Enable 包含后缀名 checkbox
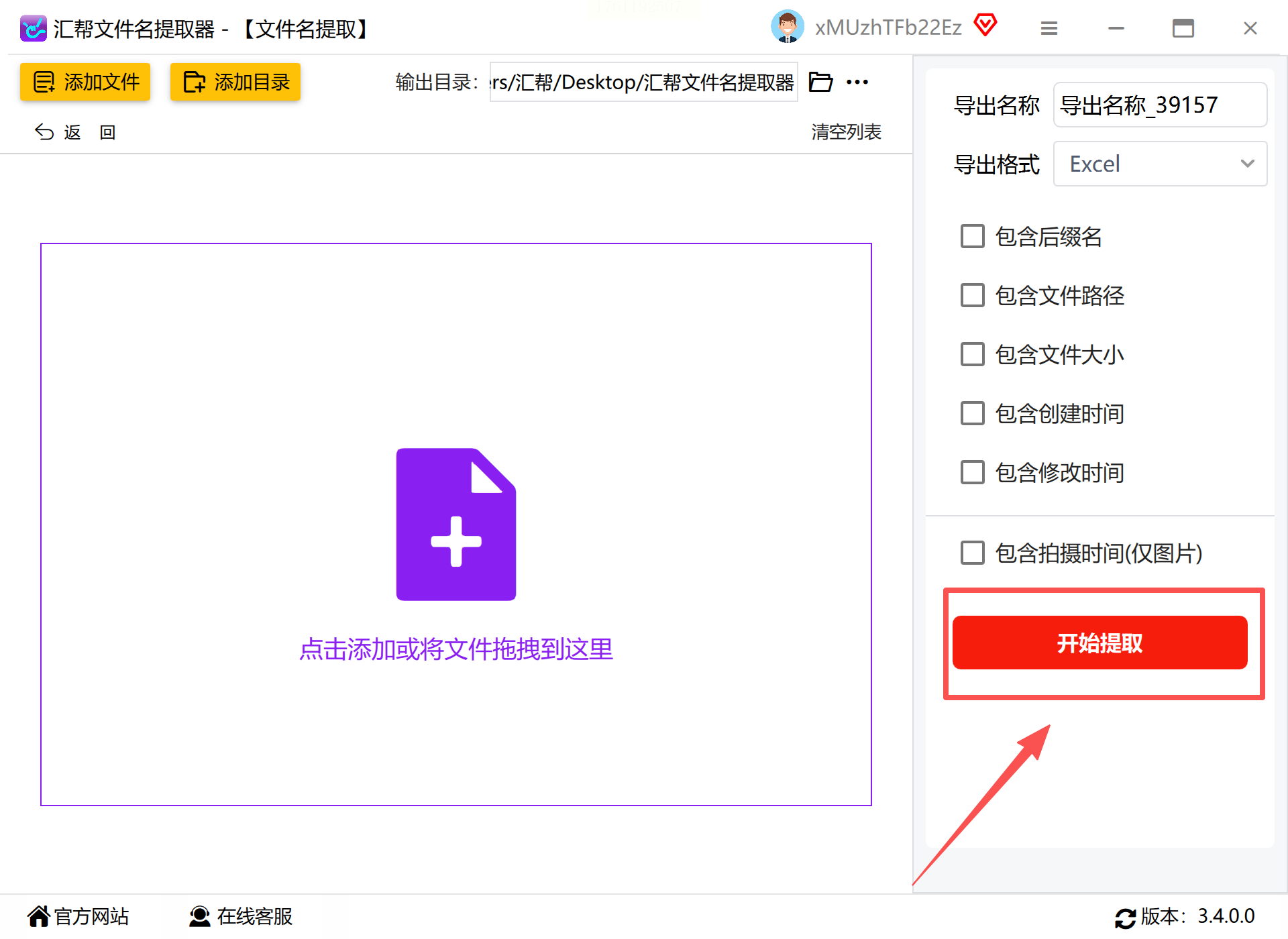This screenshot has height=939, width=1288. click(x=972, y=236)
